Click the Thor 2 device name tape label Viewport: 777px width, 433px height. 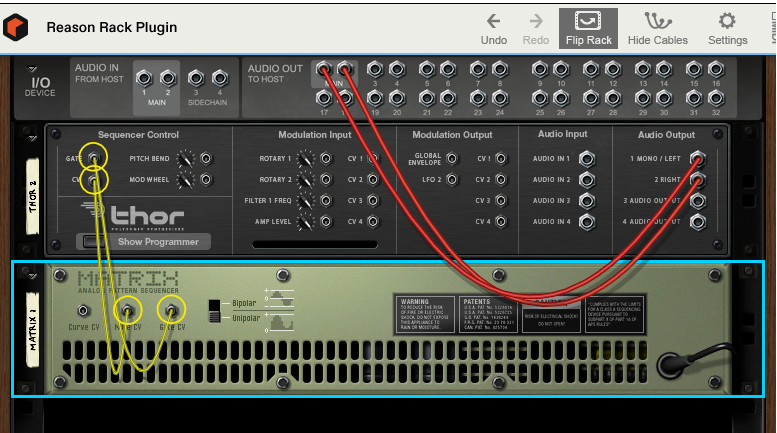click(33, 196)
